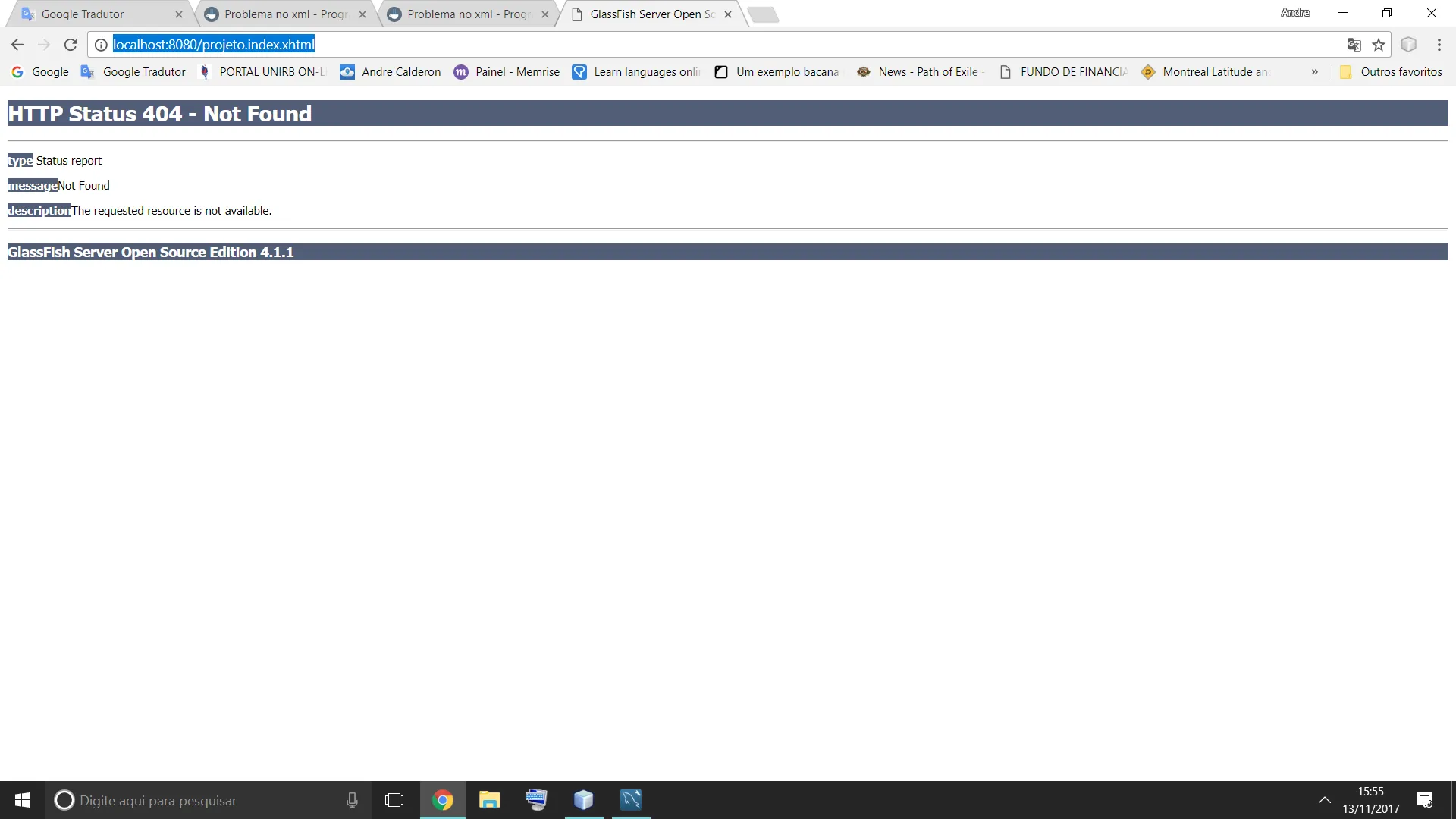Bookmark this page with the star icon
Screen dimensions: 1456x819
click(1379, 45)
